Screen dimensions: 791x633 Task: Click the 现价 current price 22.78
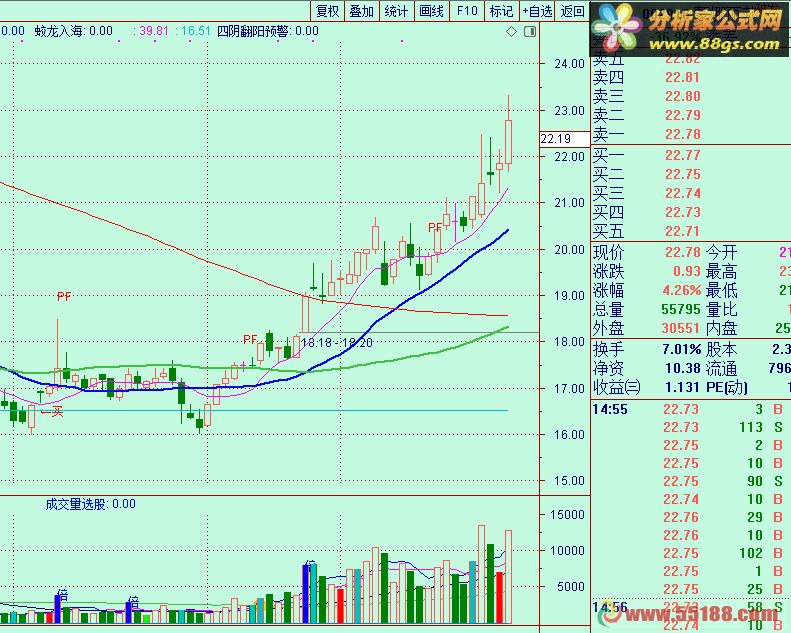tap(683, 252)
